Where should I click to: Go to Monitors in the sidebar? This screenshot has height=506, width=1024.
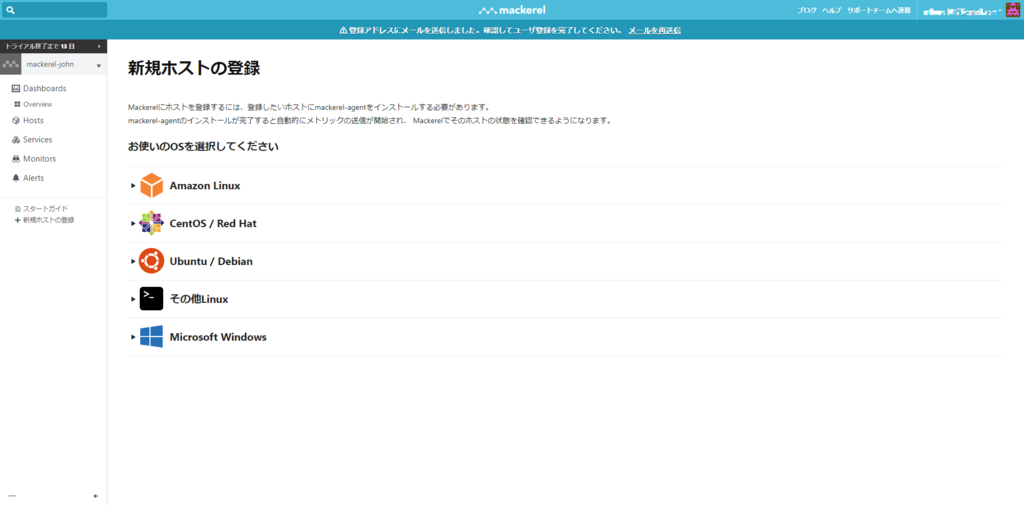point(39,159)
